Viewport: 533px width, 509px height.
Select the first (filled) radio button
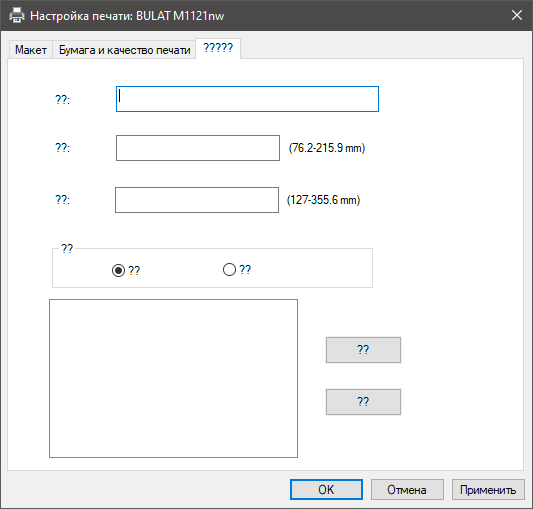[x=118, y=271]
